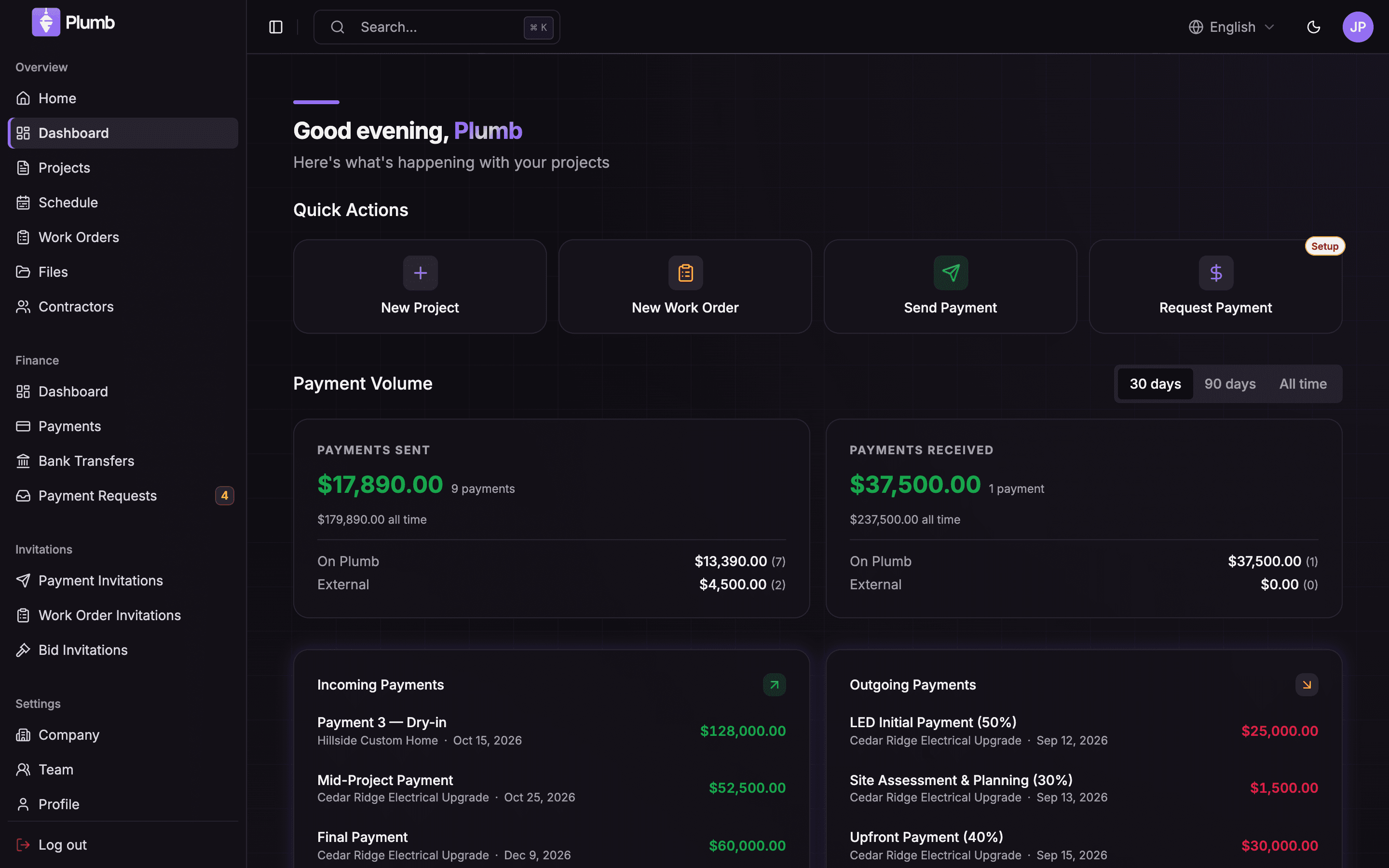1389x868 pixels.
Task: Click the Request Payment label
Action: (1216, 308)
